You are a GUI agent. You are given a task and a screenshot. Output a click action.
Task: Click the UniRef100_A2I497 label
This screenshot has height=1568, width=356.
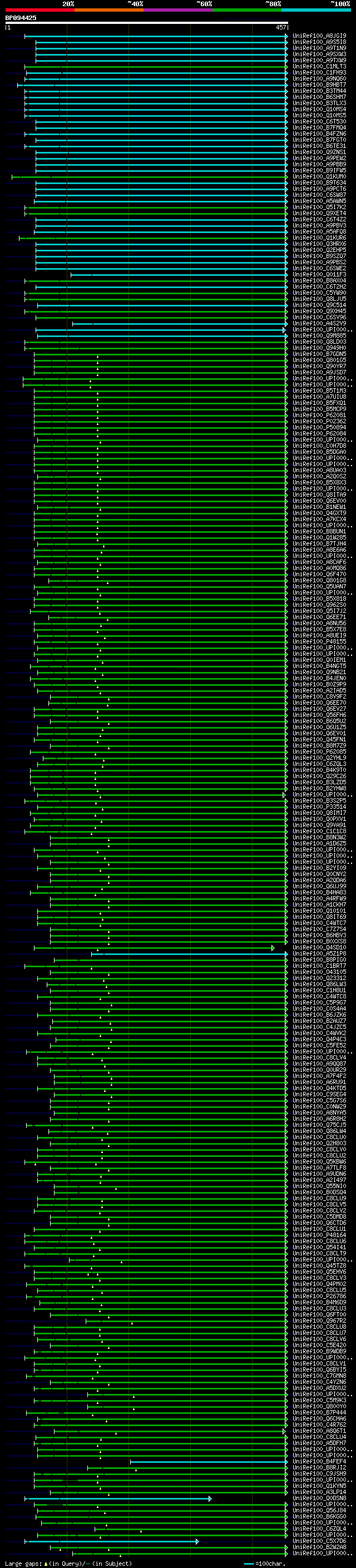pos(319,1180)
